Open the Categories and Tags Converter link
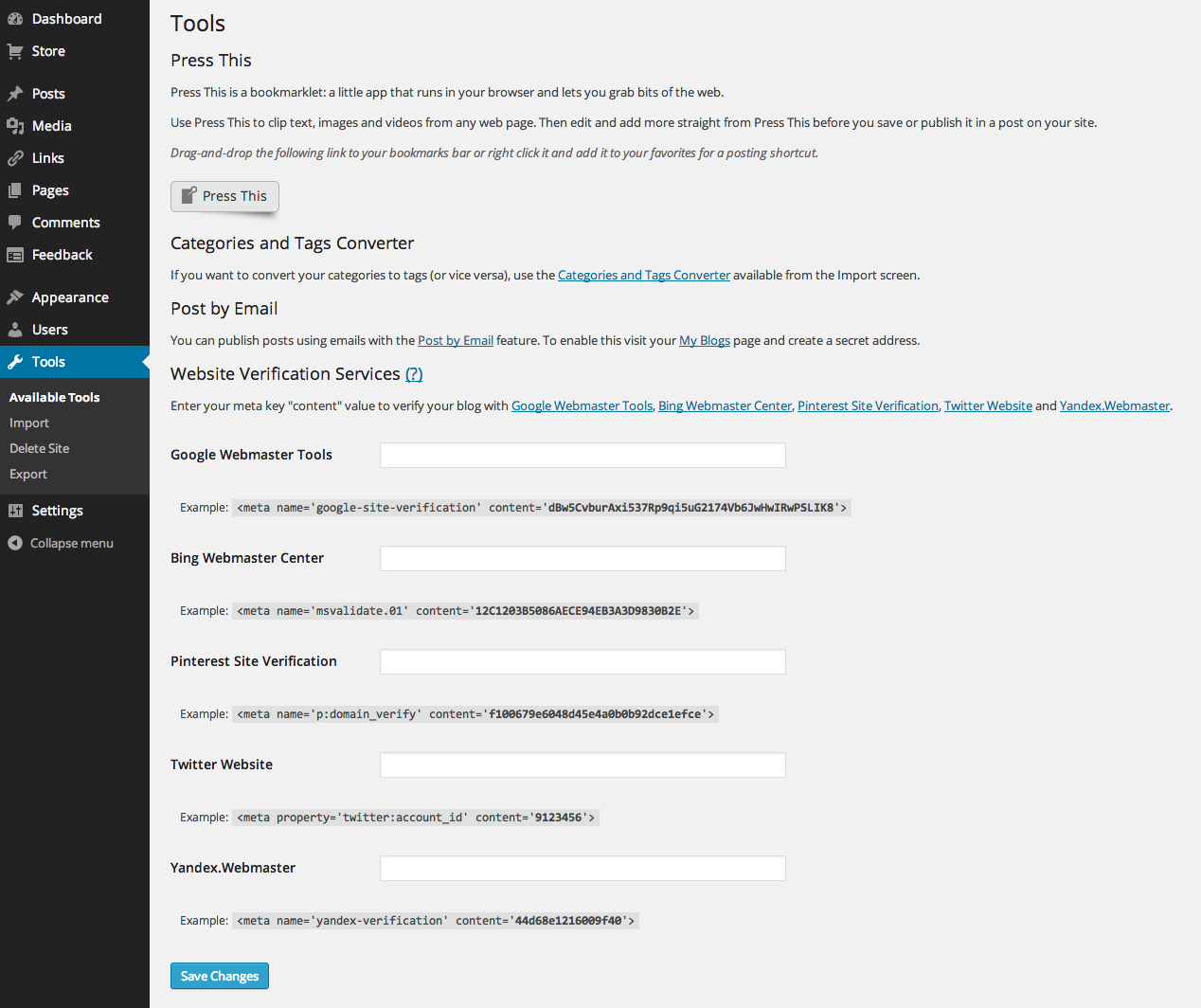The width and height of the screenshot is (1201, 1008). 644,276
